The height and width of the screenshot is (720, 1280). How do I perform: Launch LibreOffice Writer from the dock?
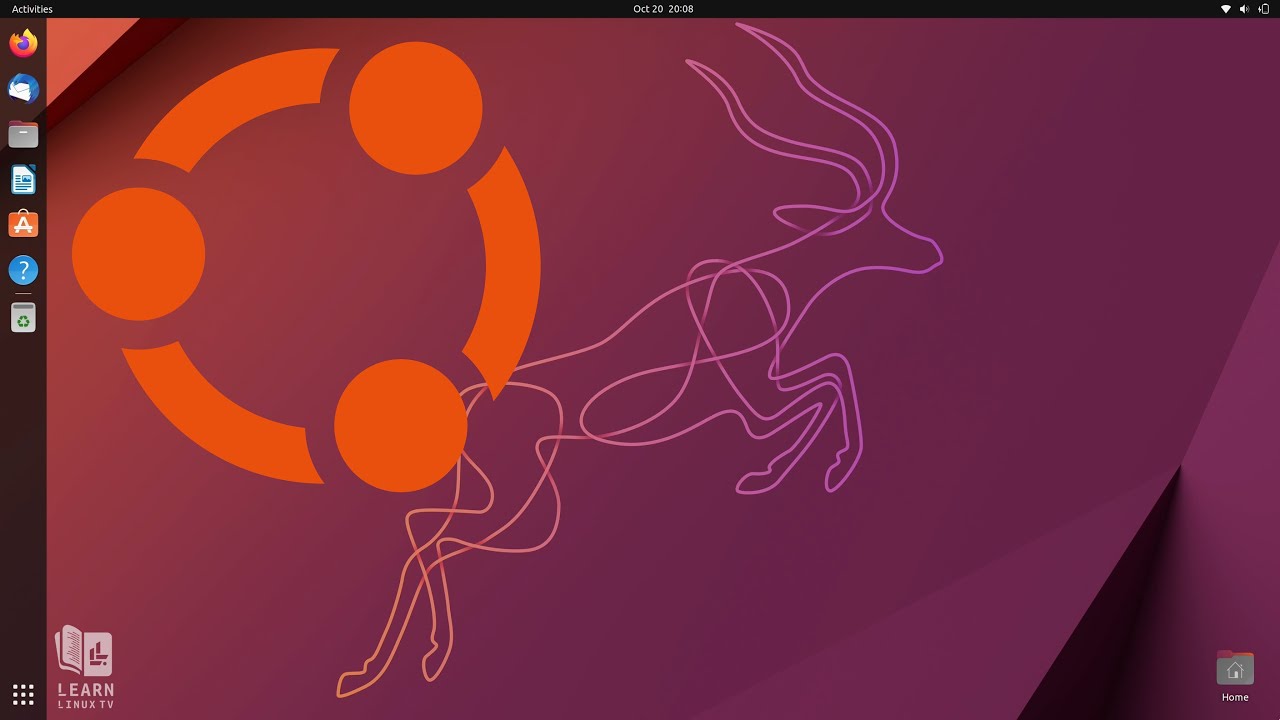(23, 180)
